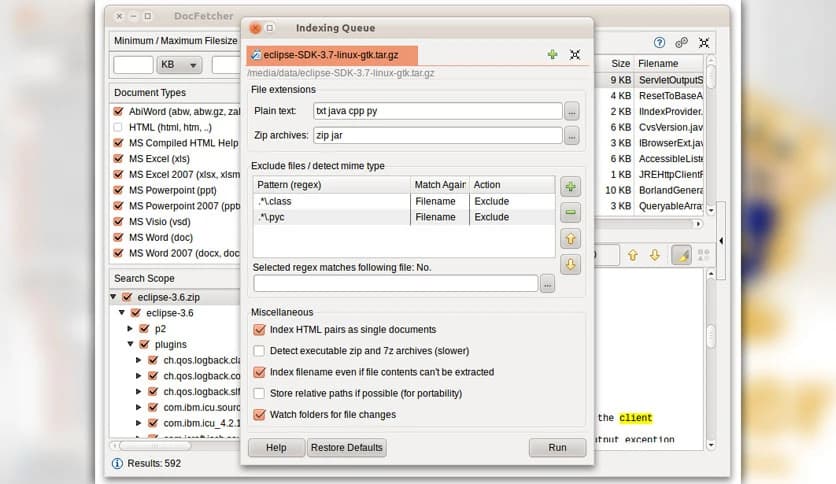Image resolution: width=836 pixels, height=484 pixels.
Task: Select the eclipse-SDK-3.7-linux-gtk.tar.gz tab
Action: coord(332,55)
